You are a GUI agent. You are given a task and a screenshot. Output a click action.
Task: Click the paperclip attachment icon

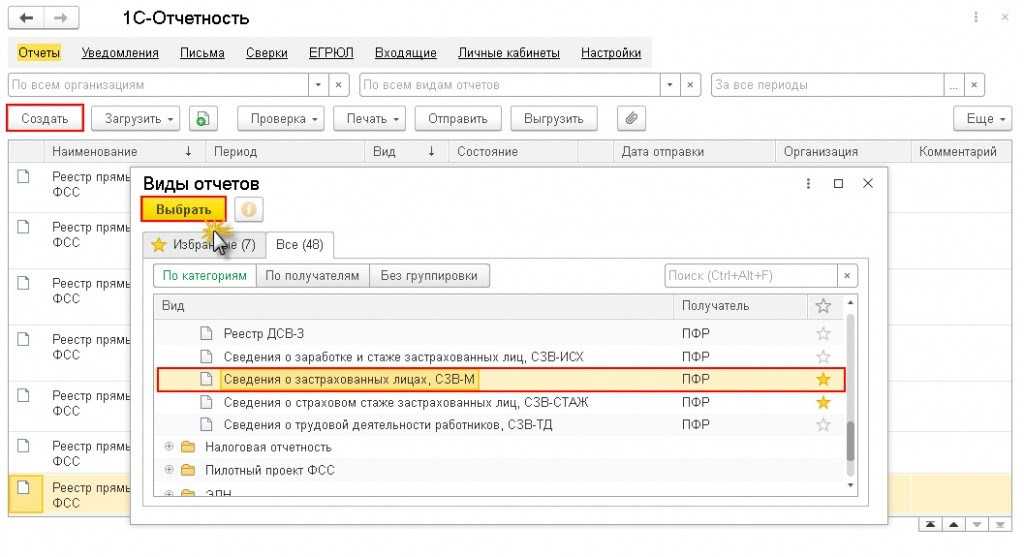coord(630,119)
